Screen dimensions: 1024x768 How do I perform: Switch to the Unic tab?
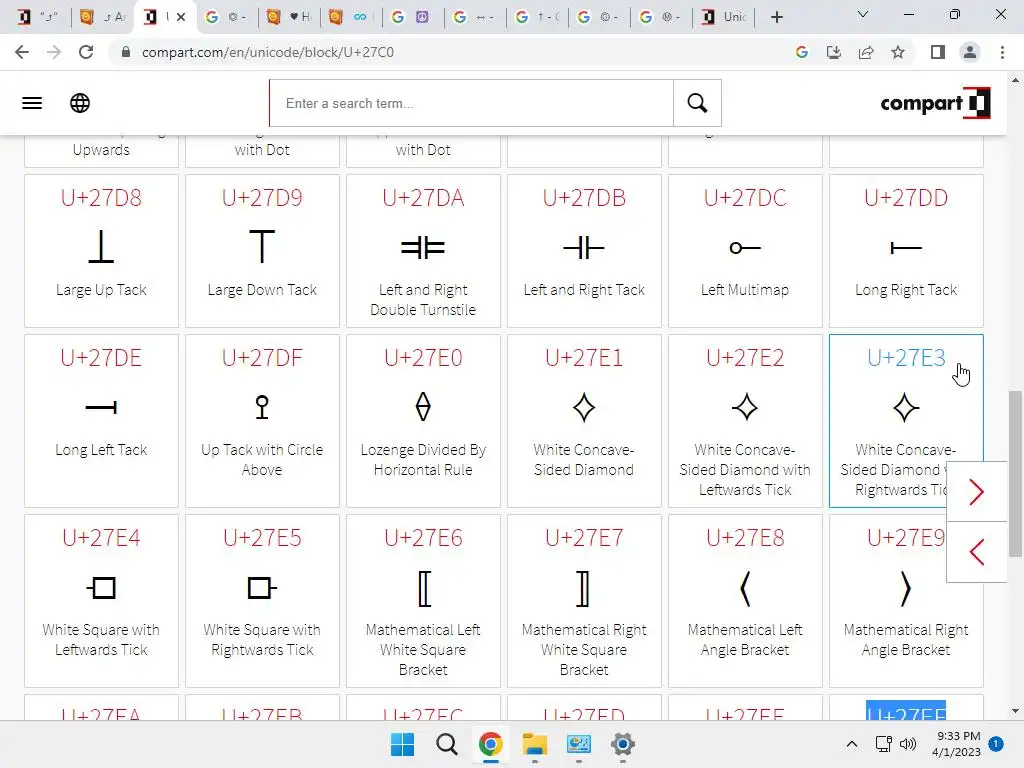[x=724, y=17]
